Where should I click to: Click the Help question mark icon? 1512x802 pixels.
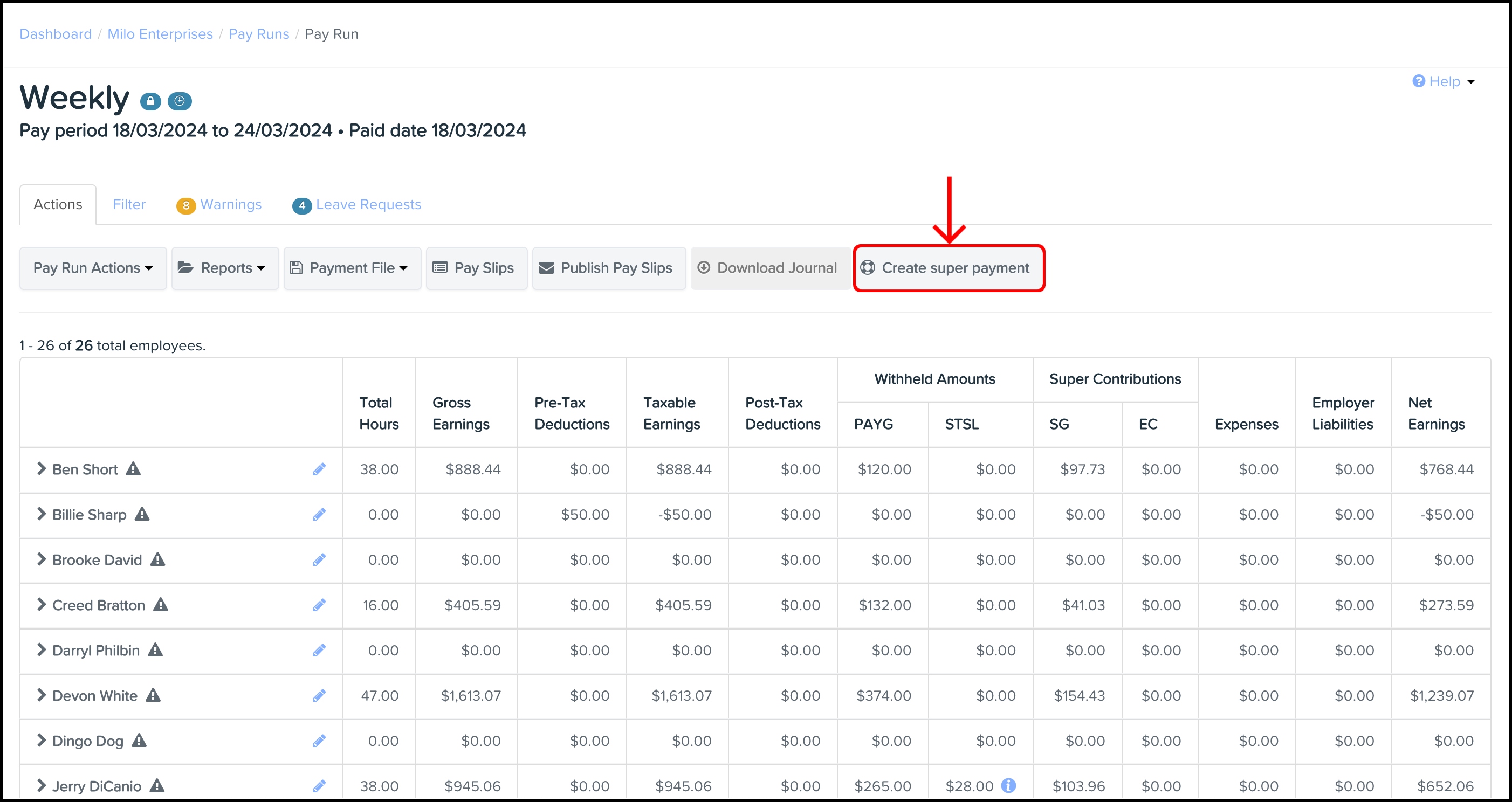tap(1419, 81)
